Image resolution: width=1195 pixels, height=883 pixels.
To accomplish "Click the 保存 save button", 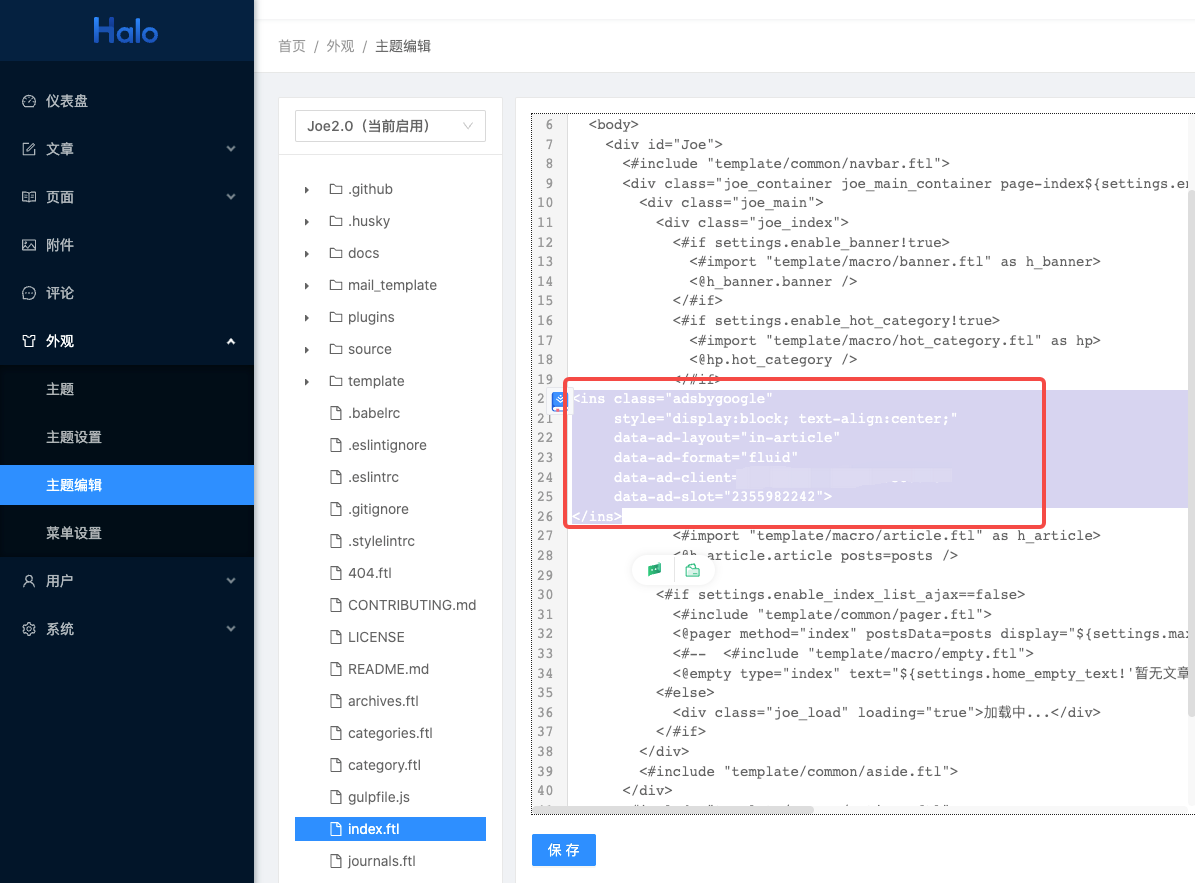I will pyautogui.click(x=564, y=850).
